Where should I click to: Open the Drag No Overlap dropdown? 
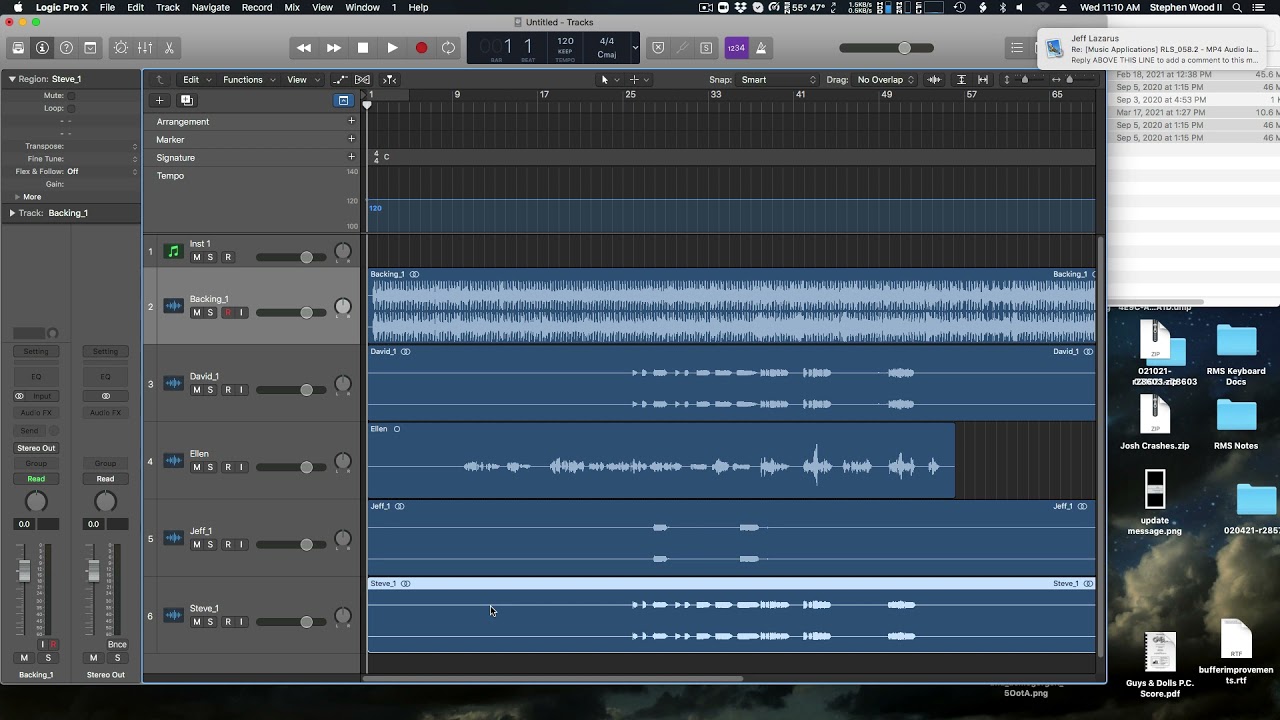point(885,80)
